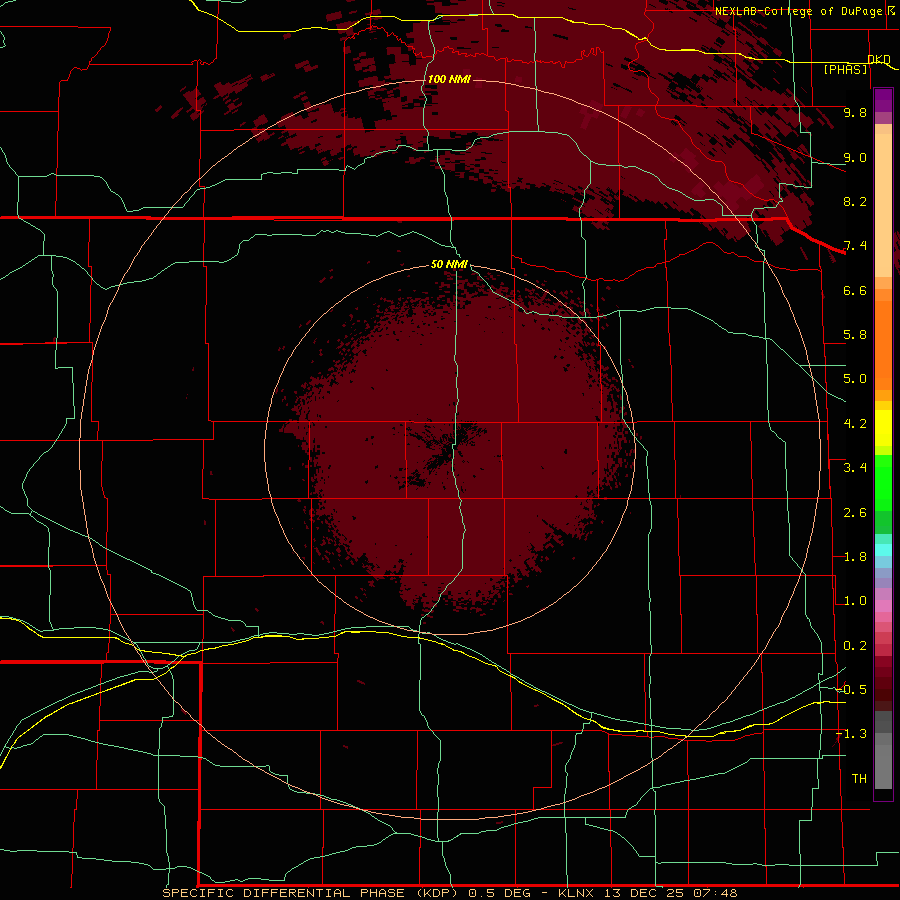The width and height of the screenshot is (900, 900).
Task: Click the -0.5 value on color scale
Action: [852, 690]
